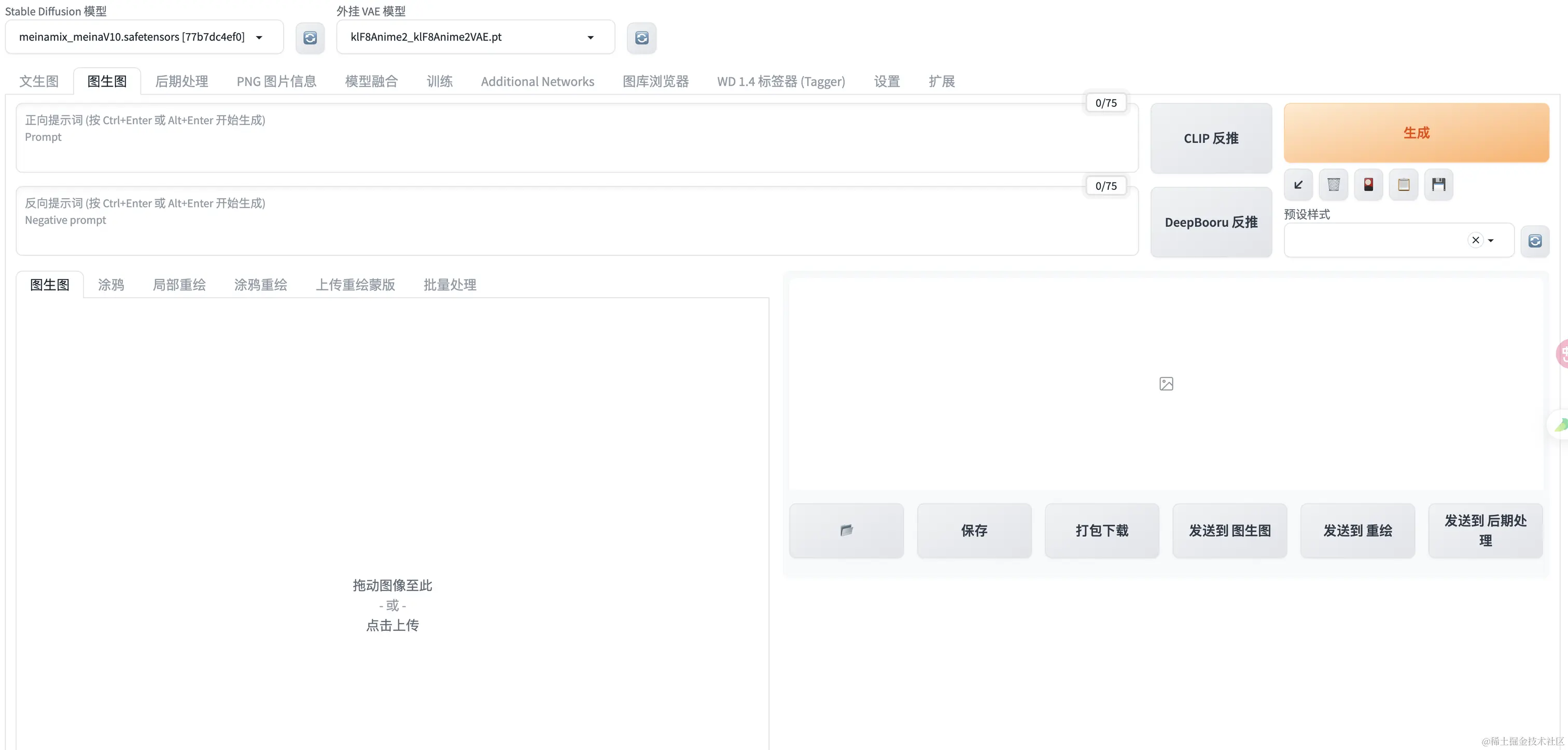Viewport: 1568px width, 750px height.
Task: Switch to the 文生图 tab
Action: tap(39, 81)
